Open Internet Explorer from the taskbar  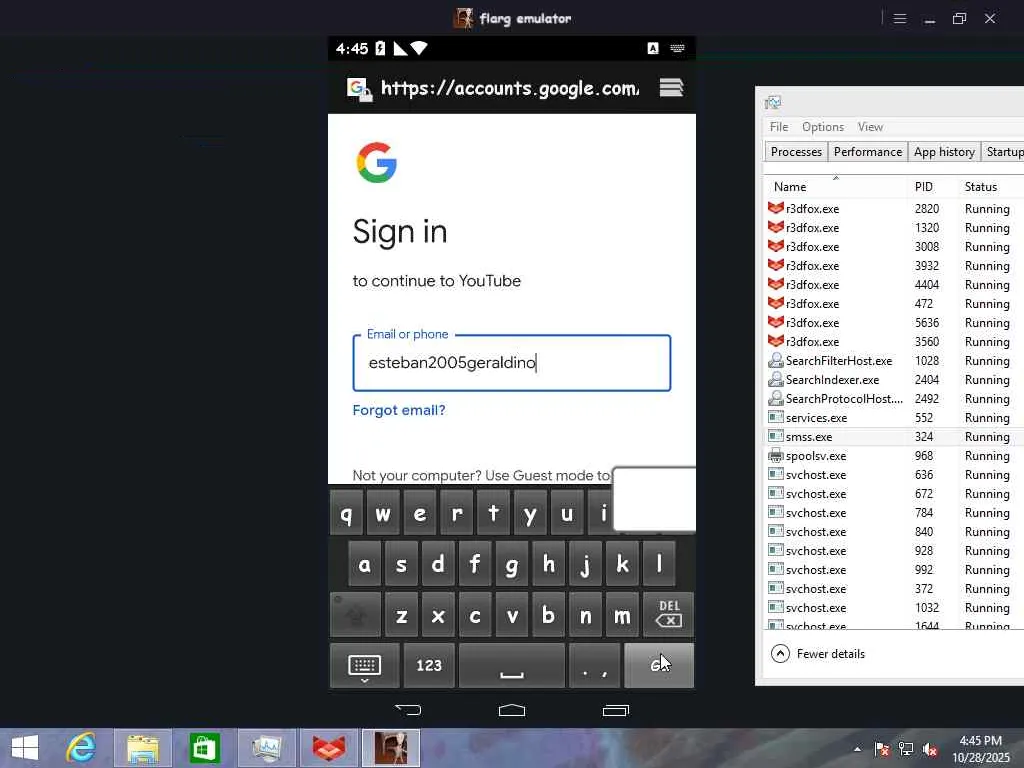click(x=81, y=748)
